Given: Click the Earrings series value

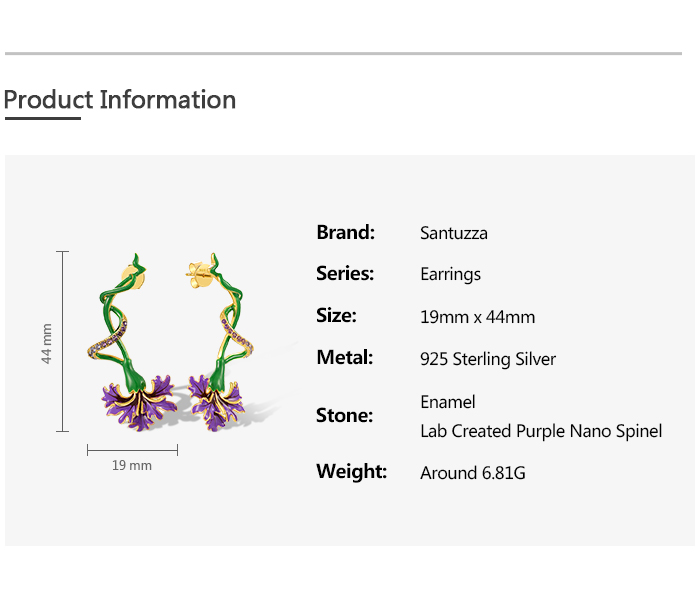Looking at the screenshot, I should coord(450,274).
